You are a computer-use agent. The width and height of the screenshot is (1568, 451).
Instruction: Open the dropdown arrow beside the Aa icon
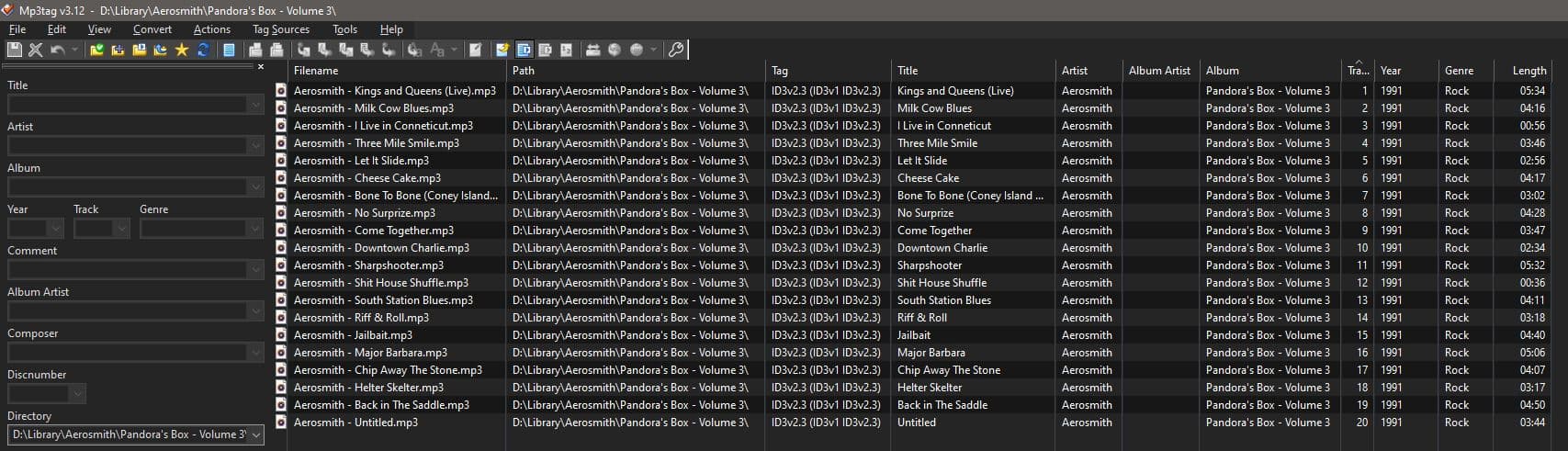tap(454, 50)
